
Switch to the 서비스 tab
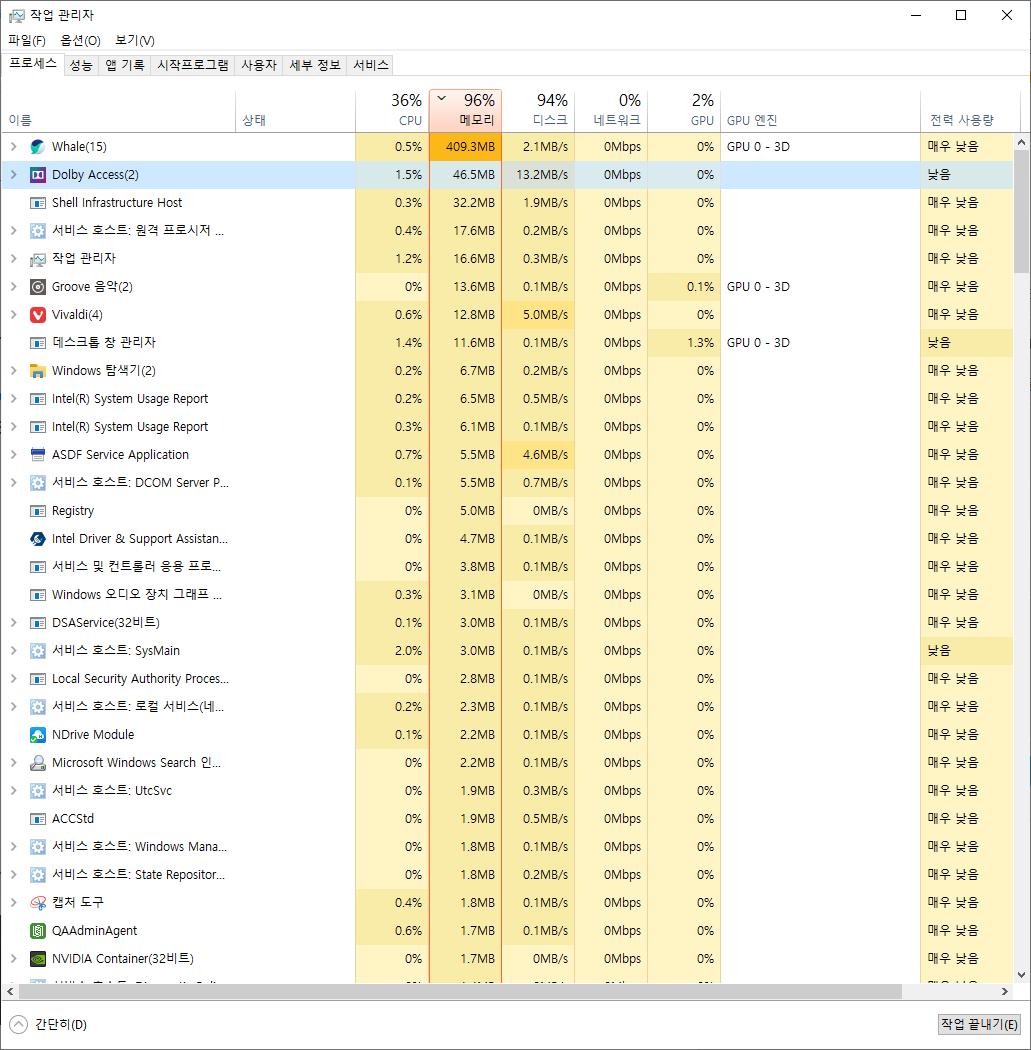tap(370, 65)
